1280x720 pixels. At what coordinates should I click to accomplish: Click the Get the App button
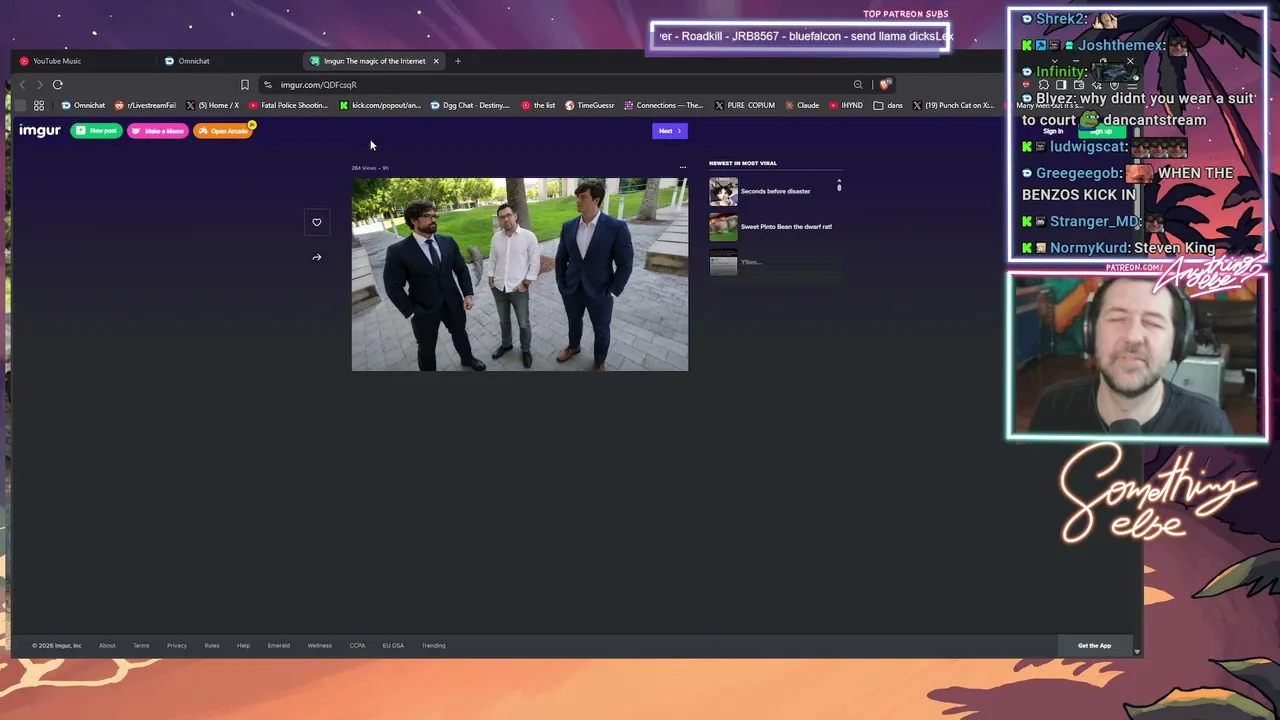[1094, 646]
